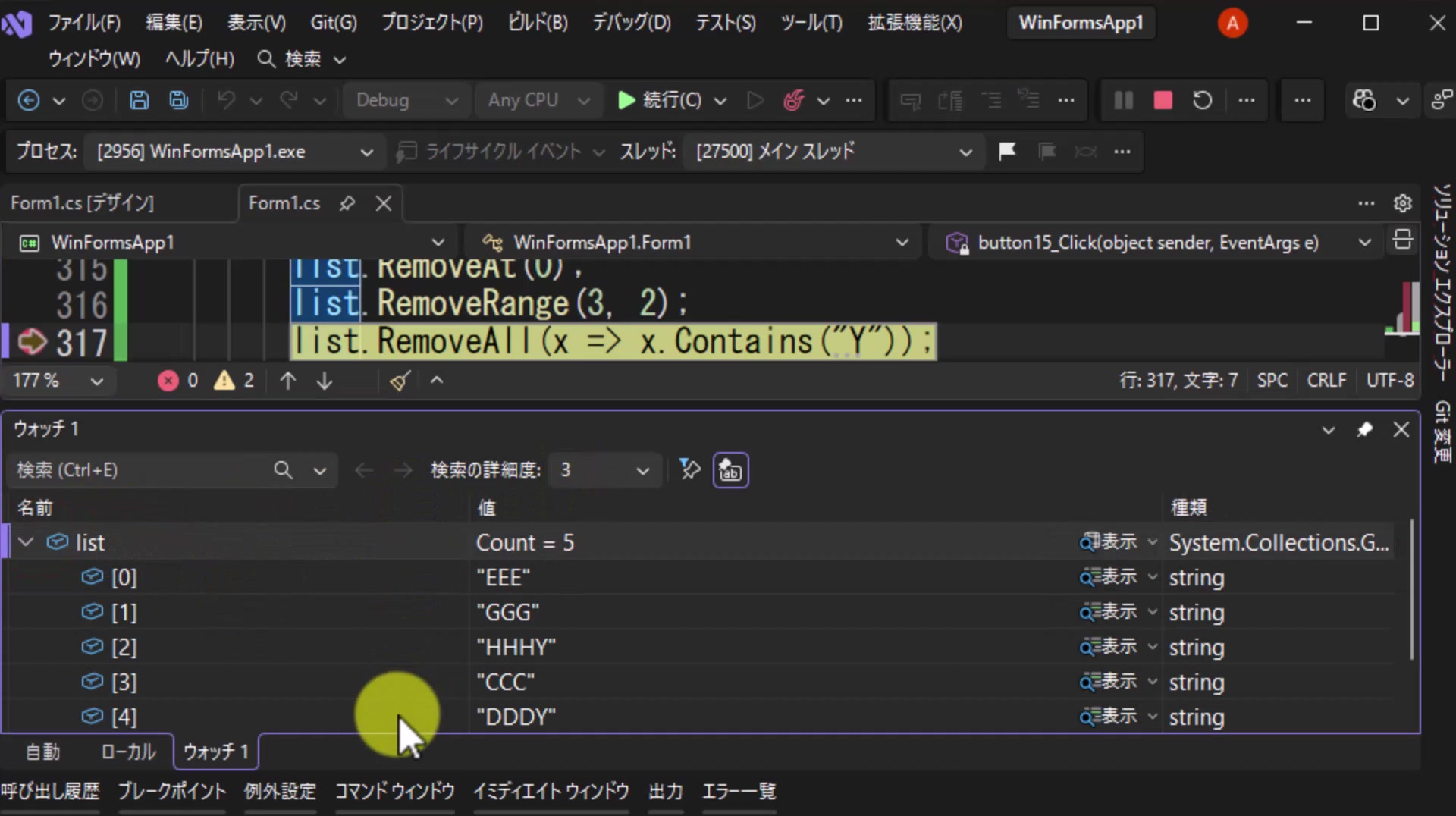Go to next issue down arrow
Screen dimensions: 1456x816
tap(325, 380)
